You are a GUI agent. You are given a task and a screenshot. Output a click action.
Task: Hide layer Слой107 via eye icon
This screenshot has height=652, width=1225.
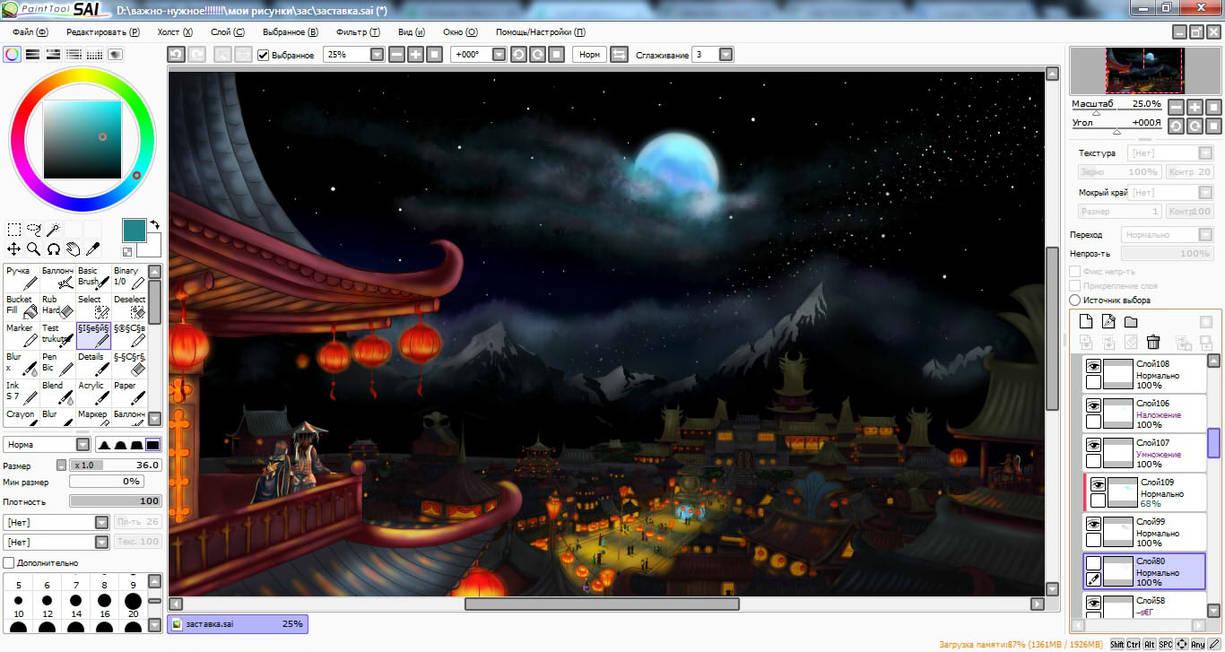pyautogui.click(x=1093, y=445)
